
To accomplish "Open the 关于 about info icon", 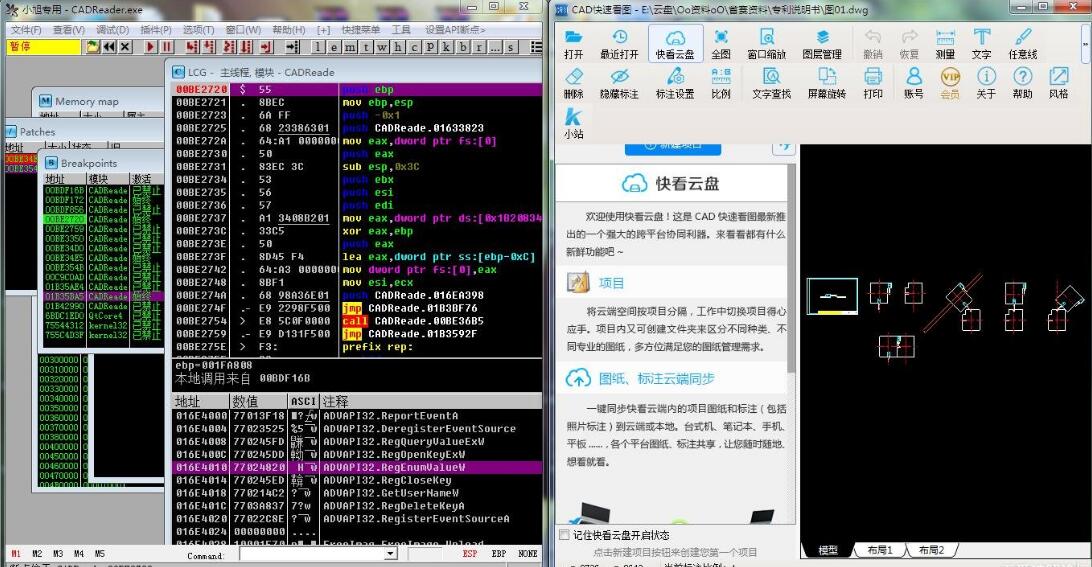I will tap(986, 77).
